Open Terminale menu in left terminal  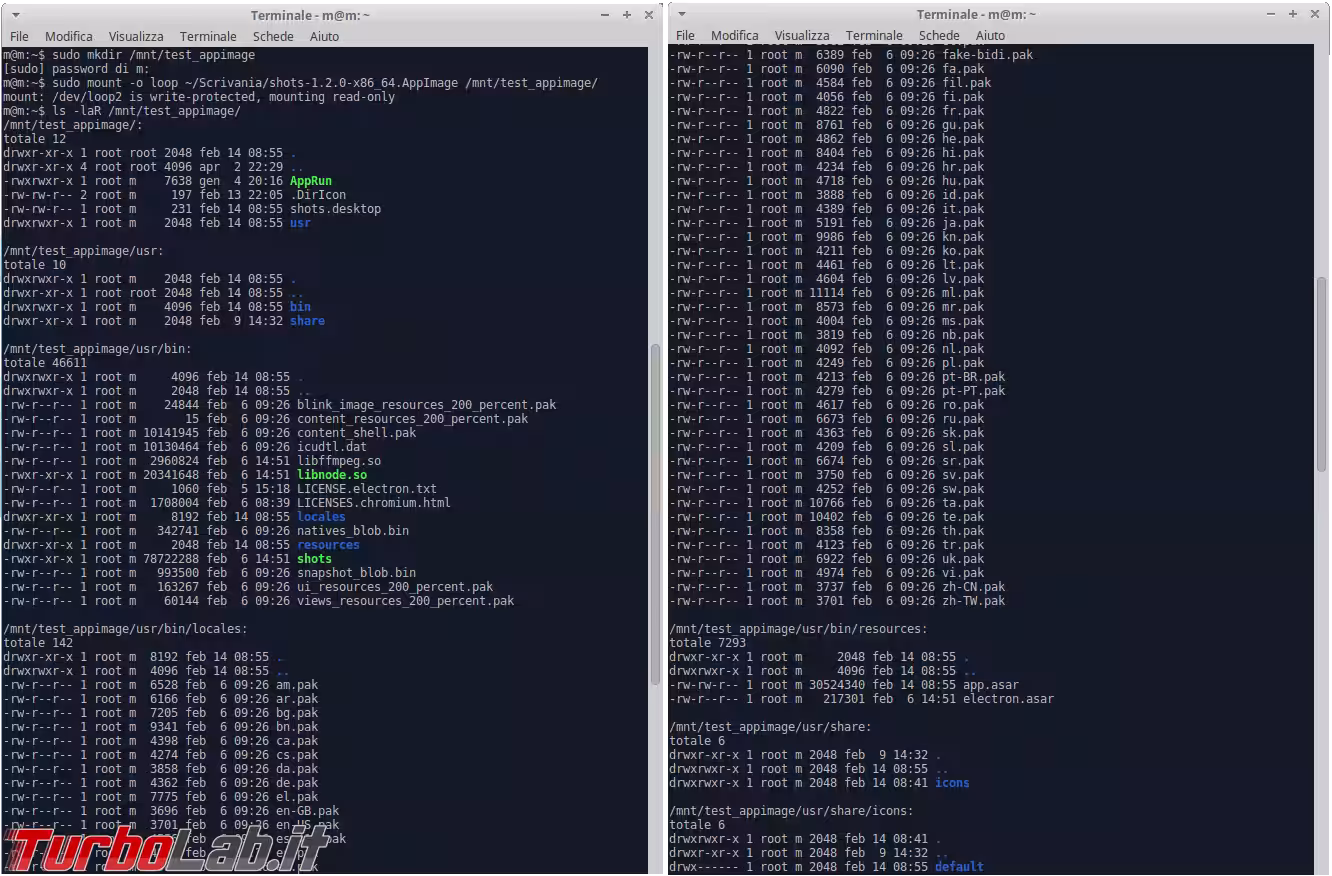[208, 36]
